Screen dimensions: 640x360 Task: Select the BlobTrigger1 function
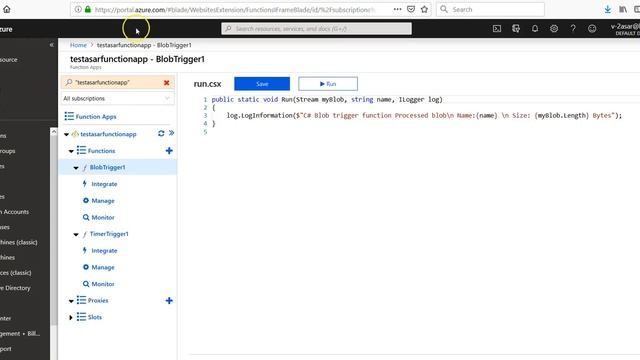click(107, 167)
